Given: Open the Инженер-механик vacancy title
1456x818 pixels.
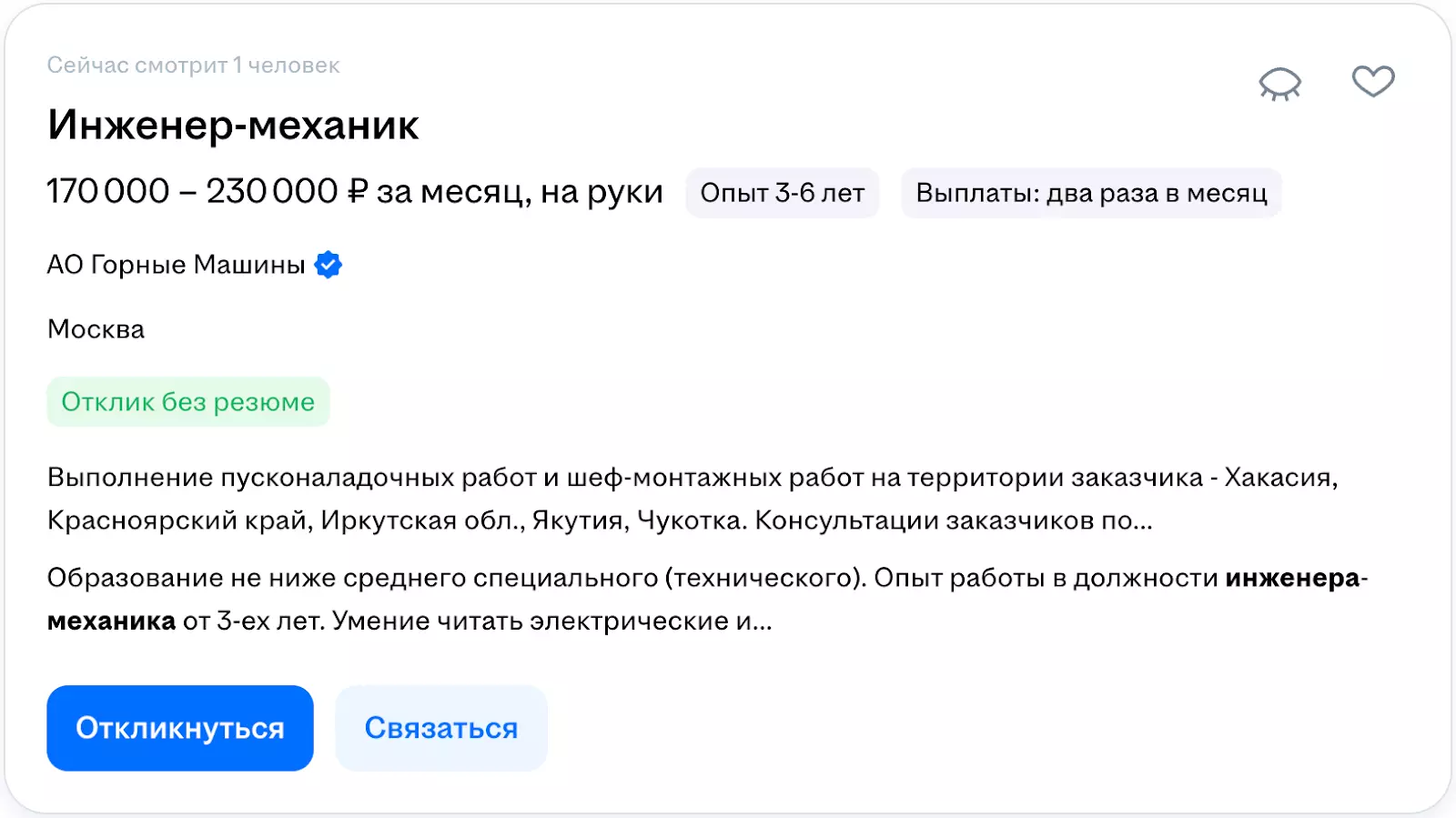Looking at the screenshot, I should click(x=233, y=126).
